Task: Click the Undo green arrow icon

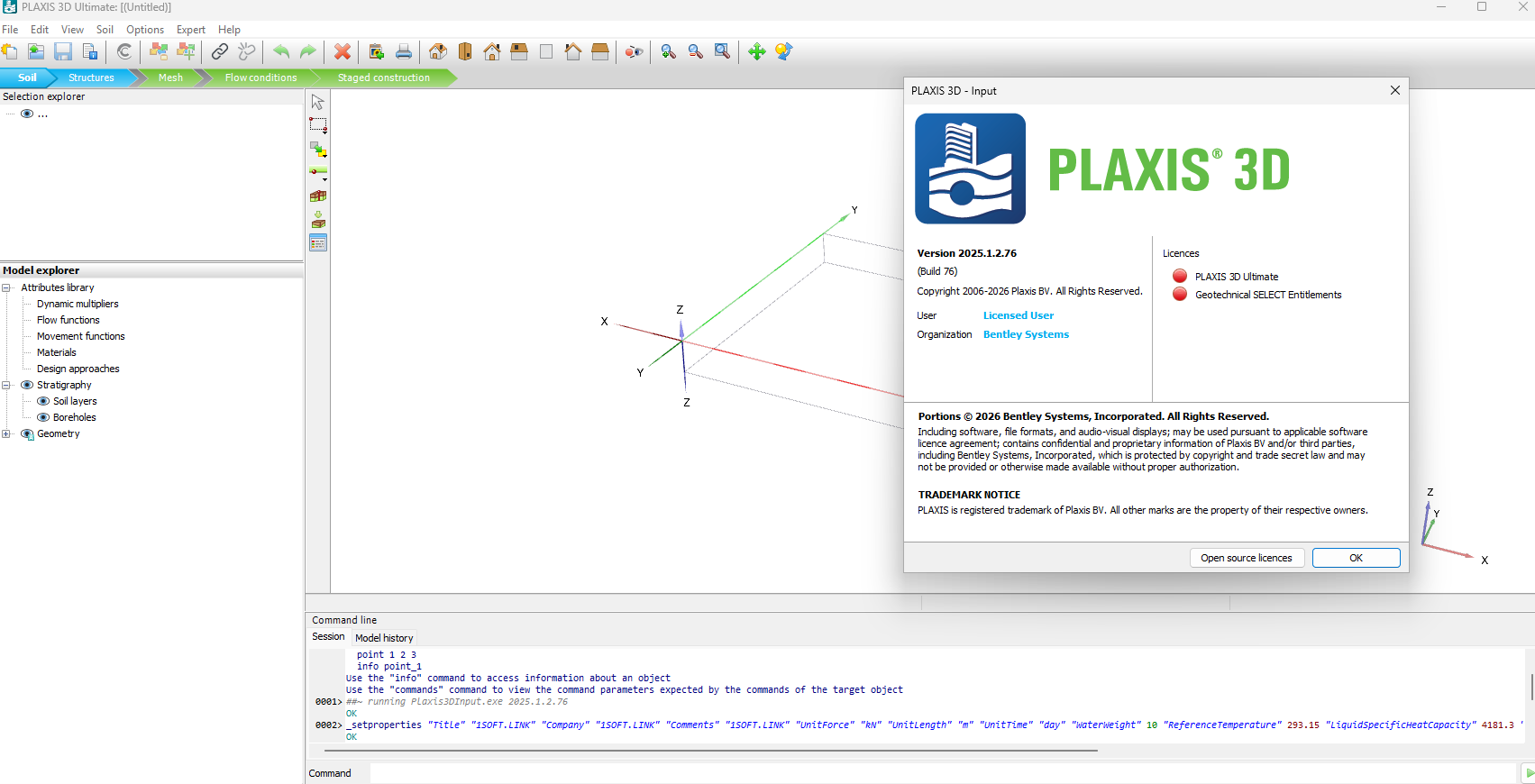Action: [x=281, y=51]
